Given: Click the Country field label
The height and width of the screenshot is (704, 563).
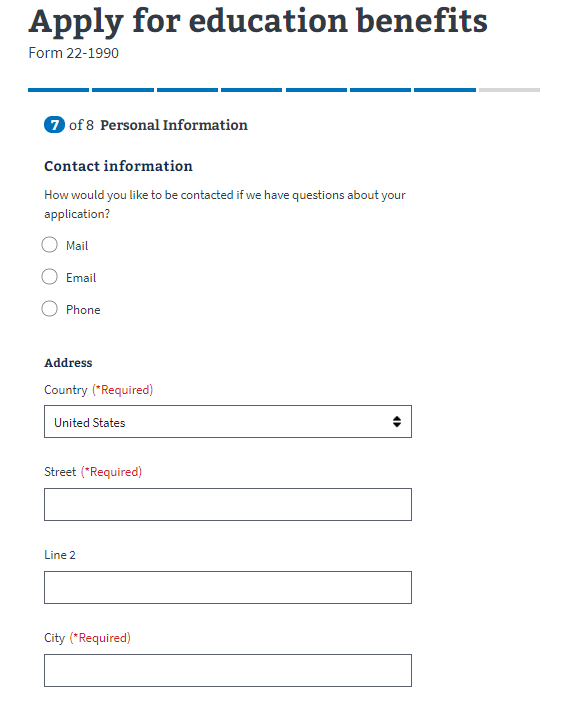Looking at the screenshot, I should pyautogui.click(x=66, y=390).
